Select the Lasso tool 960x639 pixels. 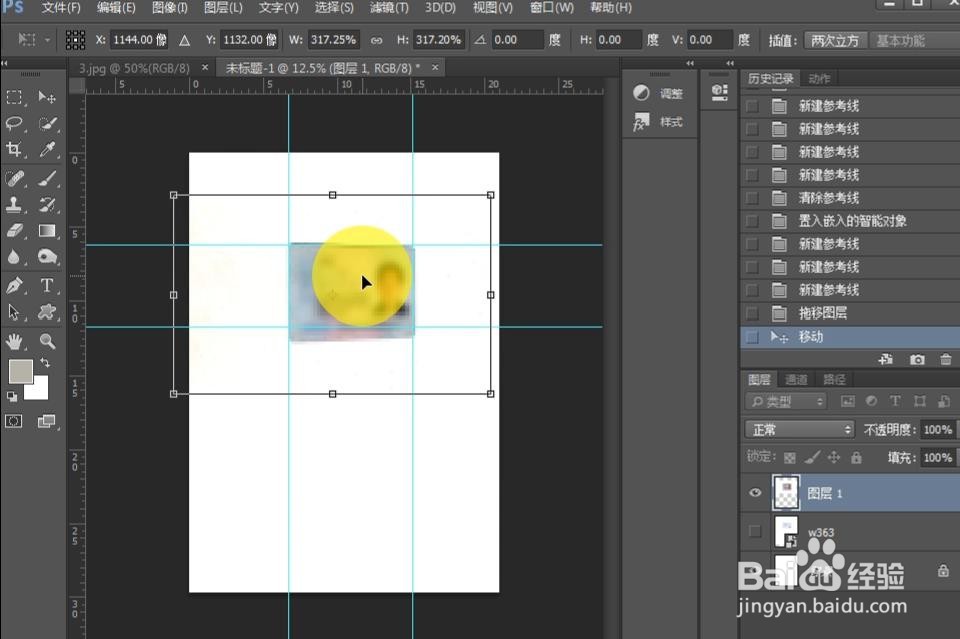pyautogui.click(x=14, y=123)
